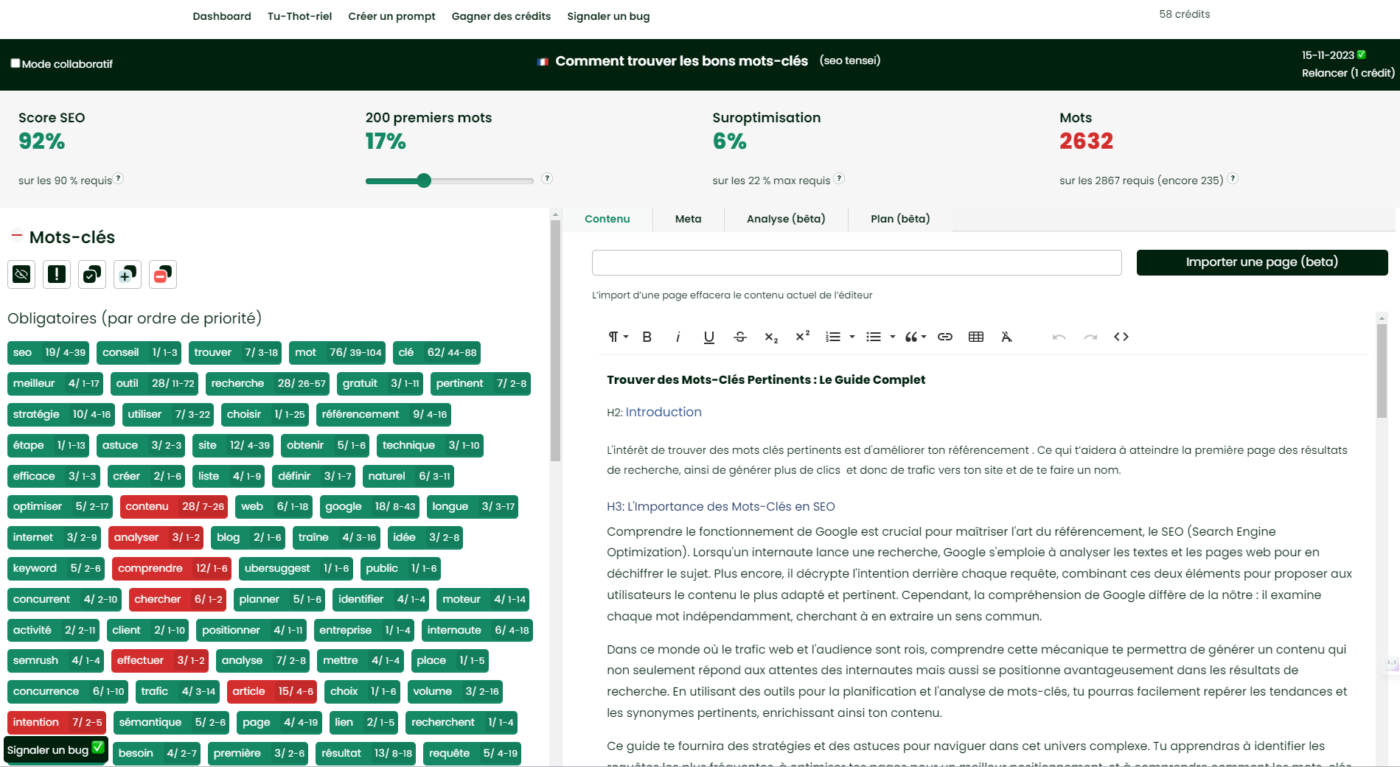1400x767 pixels.
Task: Apply underline formatting in the editor
Action: pyautogui.click(x=709, y=337)
